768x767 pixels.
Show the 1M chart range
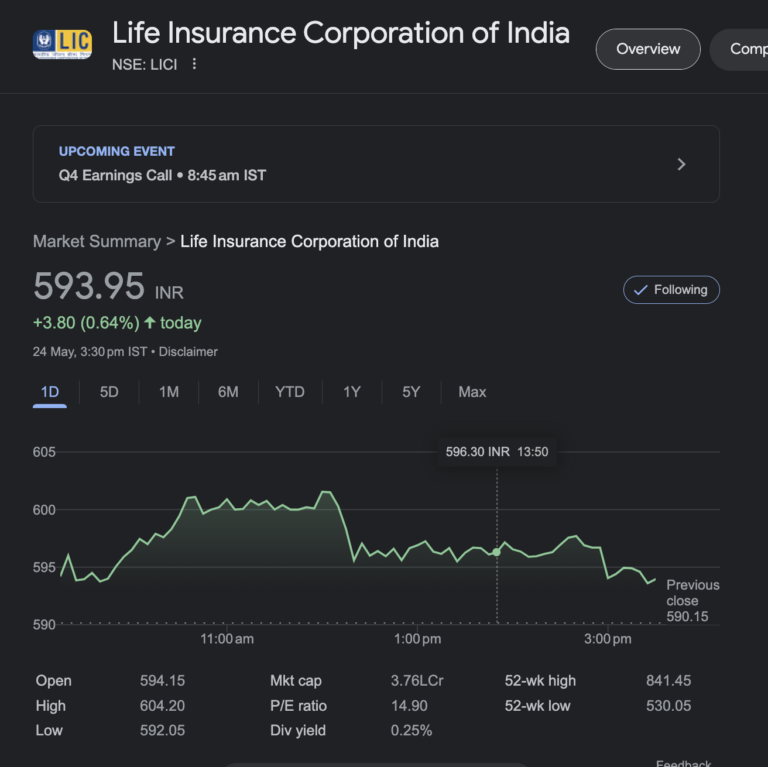coord(169,392)
